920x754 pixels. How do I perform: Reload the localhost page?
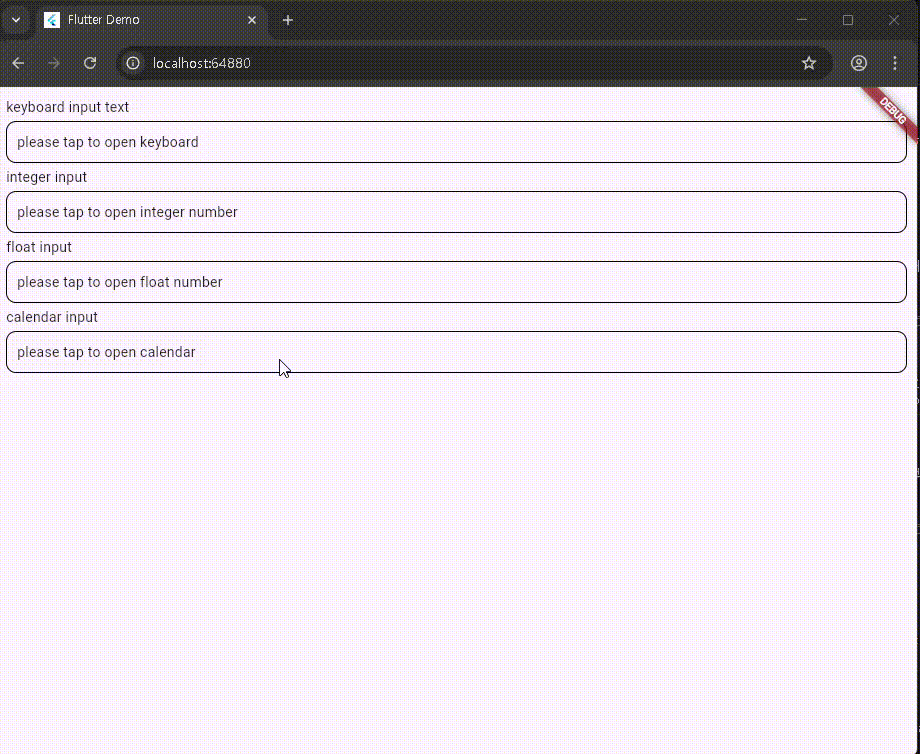90,63
